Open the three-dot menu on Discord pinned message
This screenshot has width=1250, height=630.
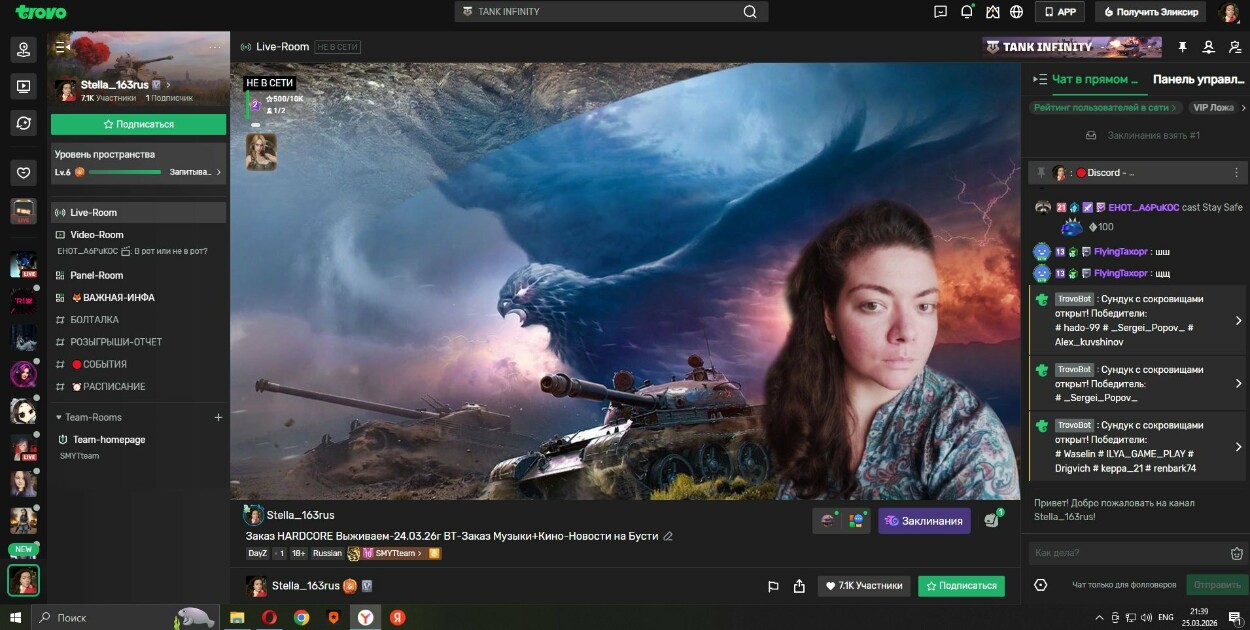coord(1236,173)
